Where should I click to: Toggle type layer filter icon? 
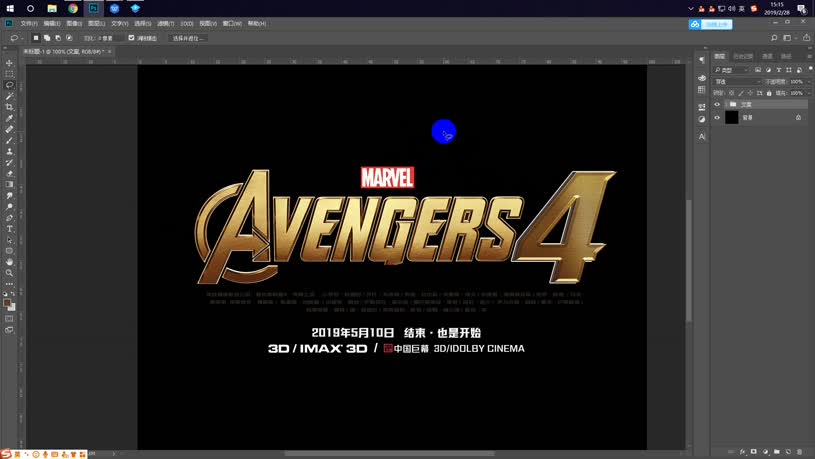pos(779,70)
